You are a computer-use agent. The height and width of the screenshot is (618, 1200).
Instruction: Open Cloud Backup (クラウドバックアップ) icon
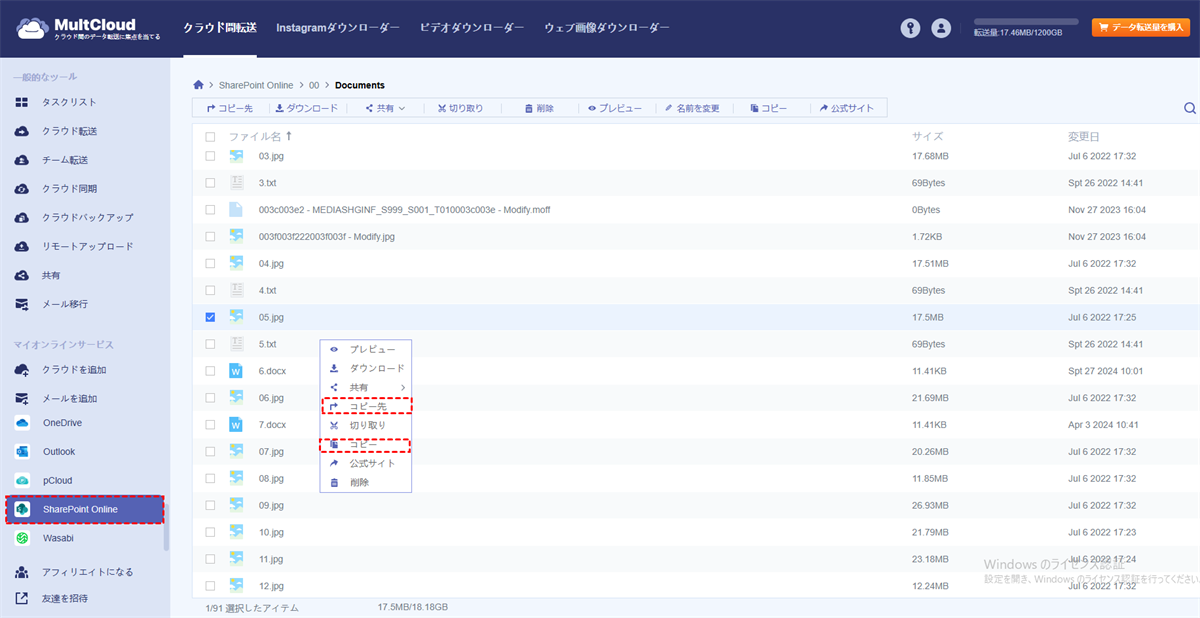pyautogui.click(x=21, y=217)
